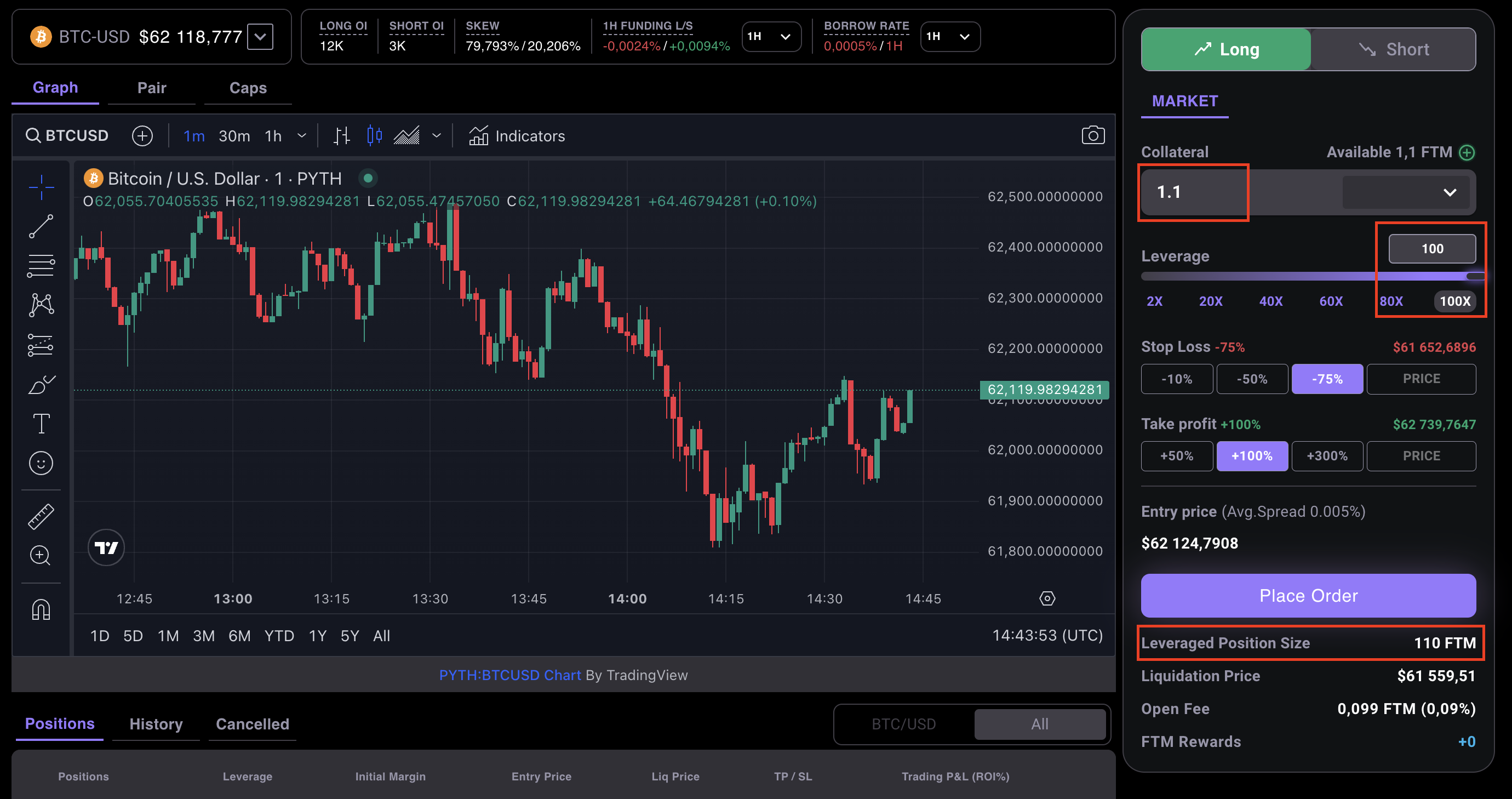Image resolution: width=1512 pixels, height=799 pixels.
Task: Select the candlestick chart style icon
Action: (374, 135)
